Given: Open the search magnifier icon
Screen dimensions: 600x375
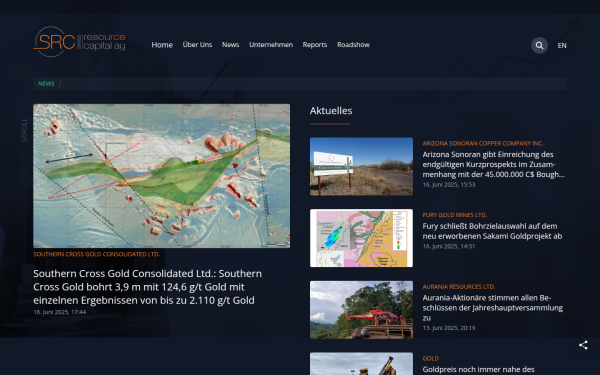Looking at the screenshot, I should [x=539, y=46].
